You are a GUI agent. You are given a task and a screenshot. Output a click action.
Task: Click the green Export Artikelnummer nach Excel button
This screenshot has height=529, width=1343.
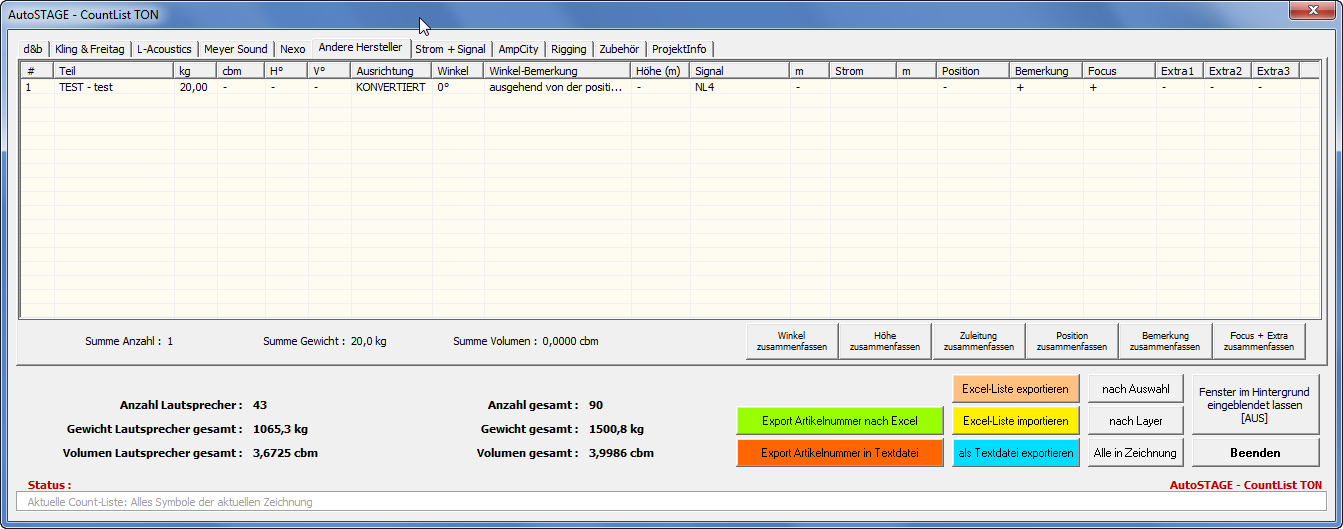(840, 421)
